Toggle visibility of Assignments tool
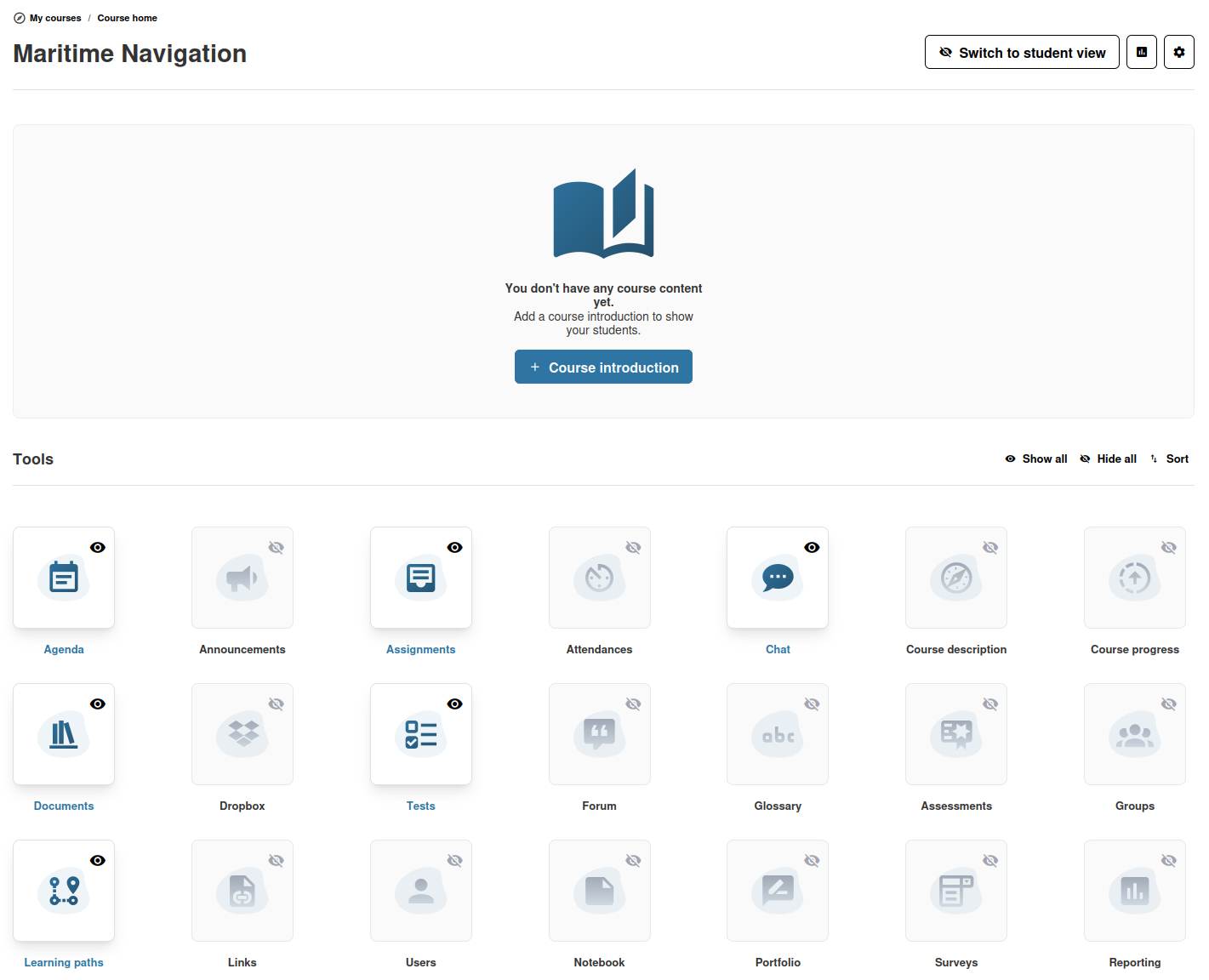 click(x=455, y=548)
